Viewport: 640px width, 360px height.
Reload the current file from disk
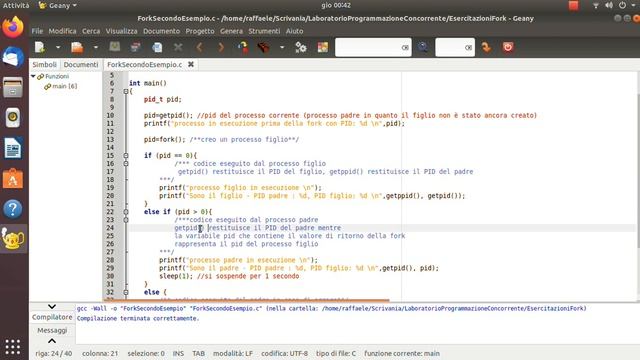(x=157, y=47)
